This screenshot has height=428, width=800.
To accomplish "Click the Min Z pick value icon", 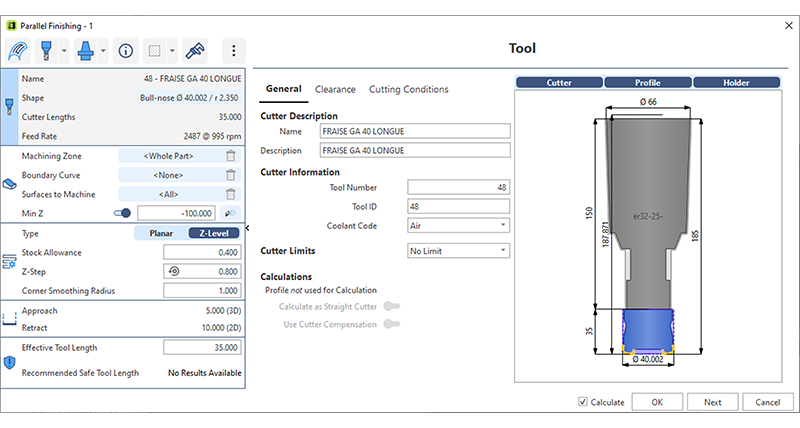I will [230, 213].
